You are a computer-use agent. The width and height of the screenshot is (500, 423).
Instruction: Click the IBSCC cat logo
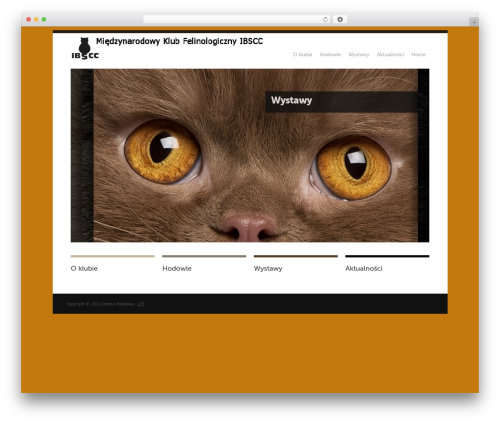[x=85, y=49]
